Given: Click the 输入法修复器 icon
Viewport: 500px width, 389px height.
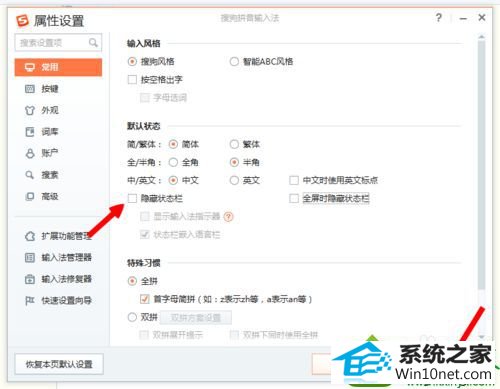Looking at the screenshot, I should pos(30,279).
